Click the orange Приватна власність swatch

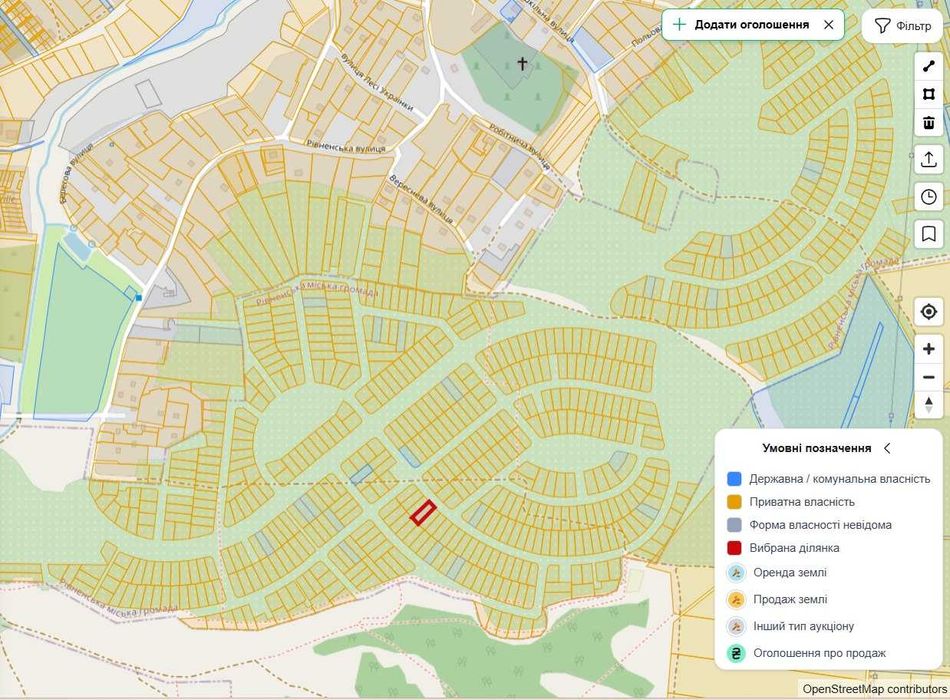point(734,502)
